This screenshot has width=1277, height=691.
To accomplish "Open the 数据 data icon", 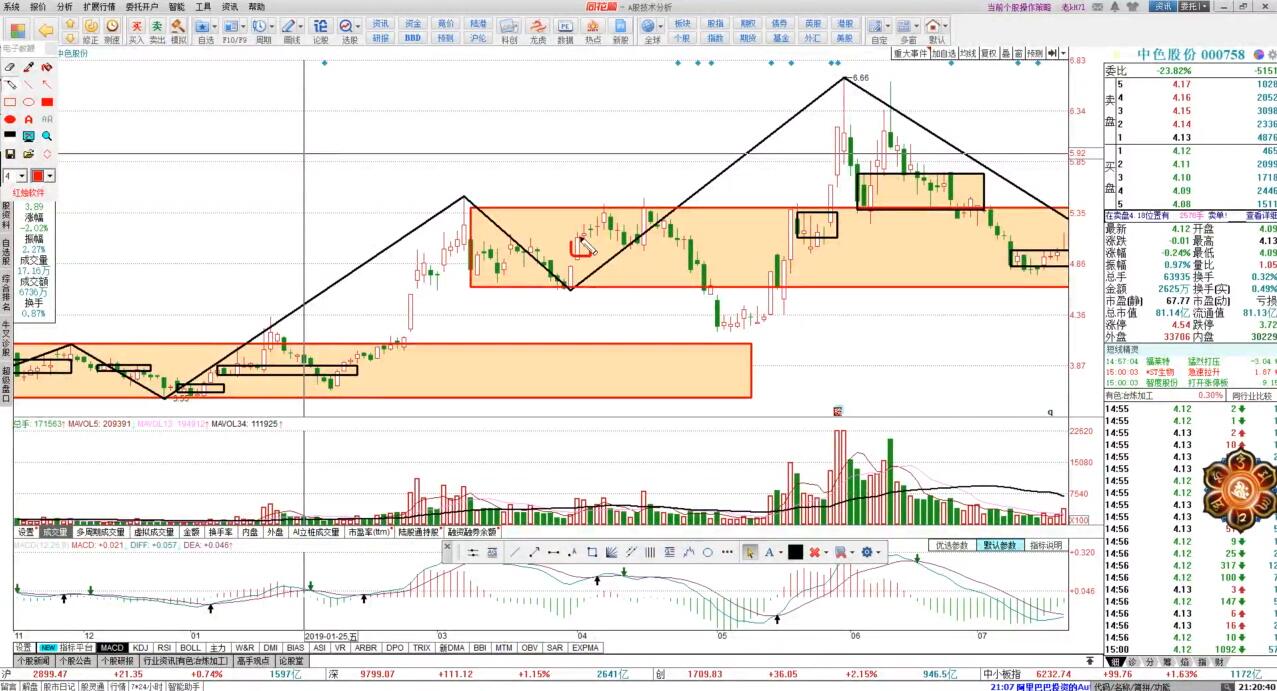I will point(565,30).
